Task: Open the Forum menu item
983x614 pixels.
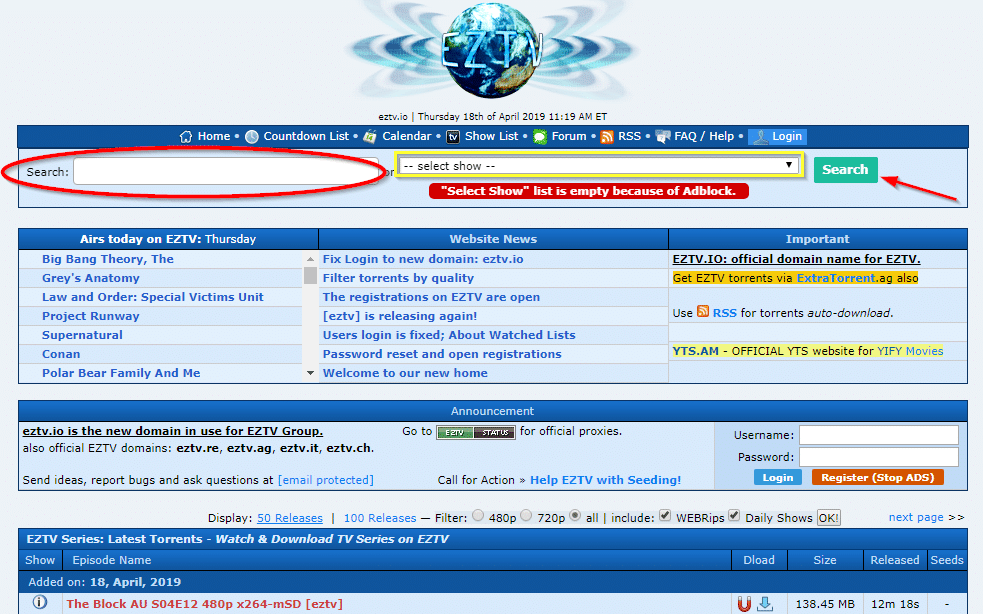Action: pyautogui.click(x=569, y=136)
